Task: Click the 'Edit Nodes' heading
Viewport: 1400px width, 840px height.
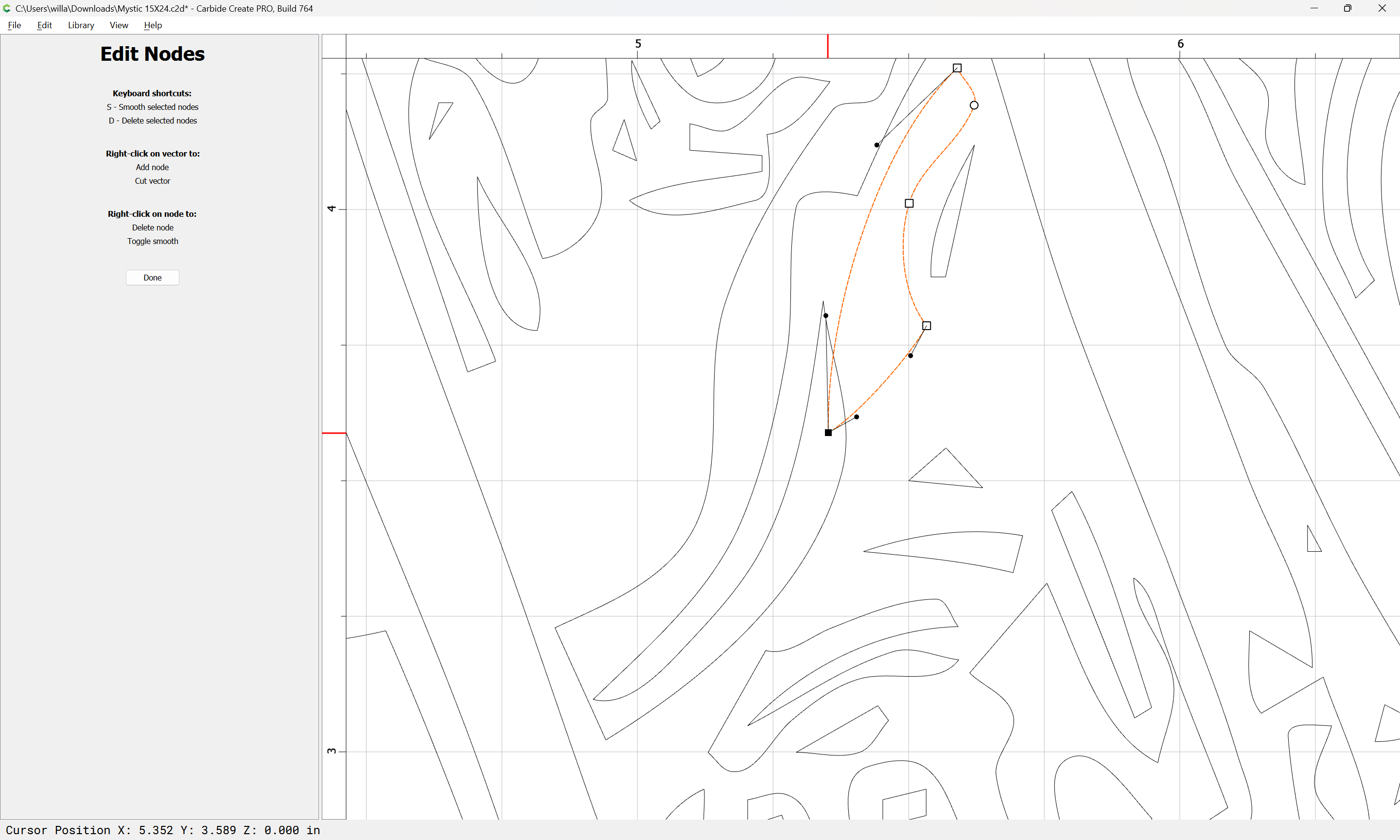Action: click(152, 54)
